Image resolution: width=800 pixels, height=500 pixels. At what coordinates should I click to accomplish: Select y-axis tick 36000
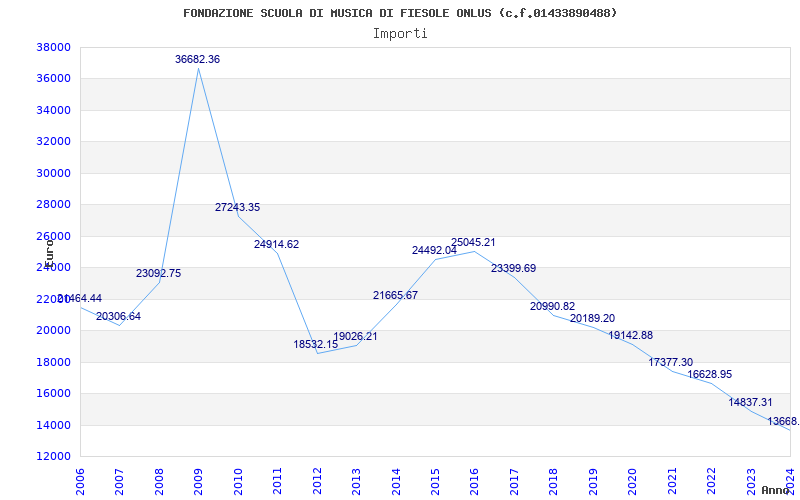click(53, 79)
